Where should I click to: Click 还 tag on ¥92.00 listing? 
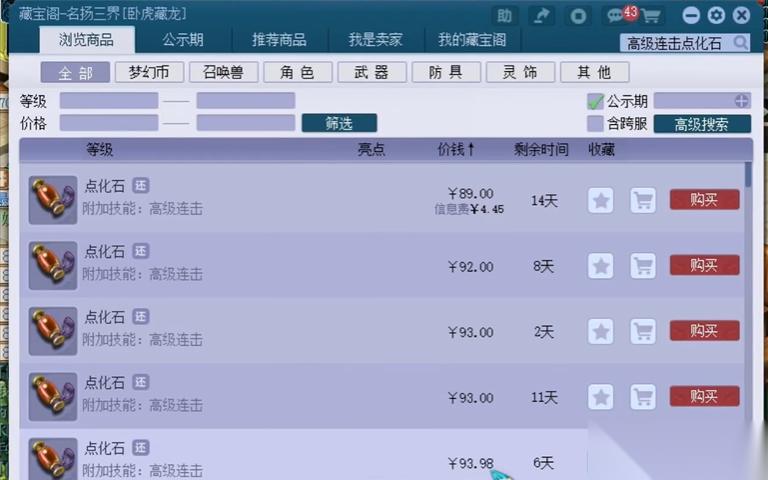click(x=141, y=251)
